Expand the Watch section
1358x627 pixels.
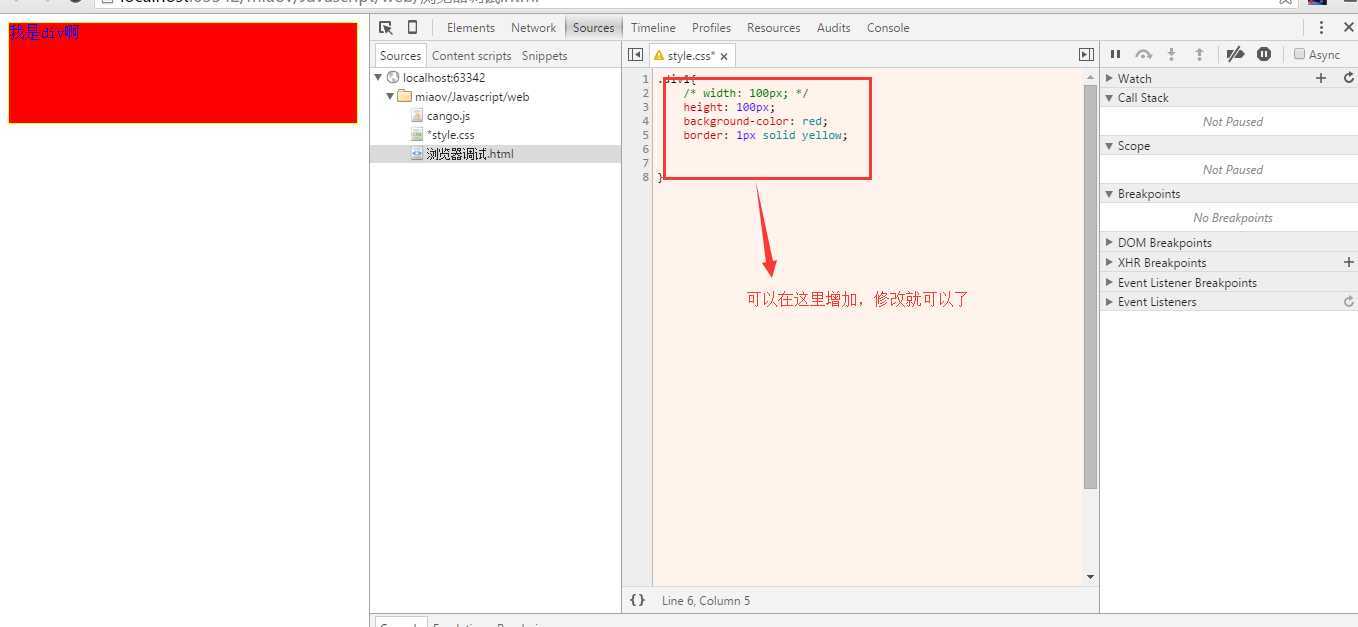pos(1109,78)
